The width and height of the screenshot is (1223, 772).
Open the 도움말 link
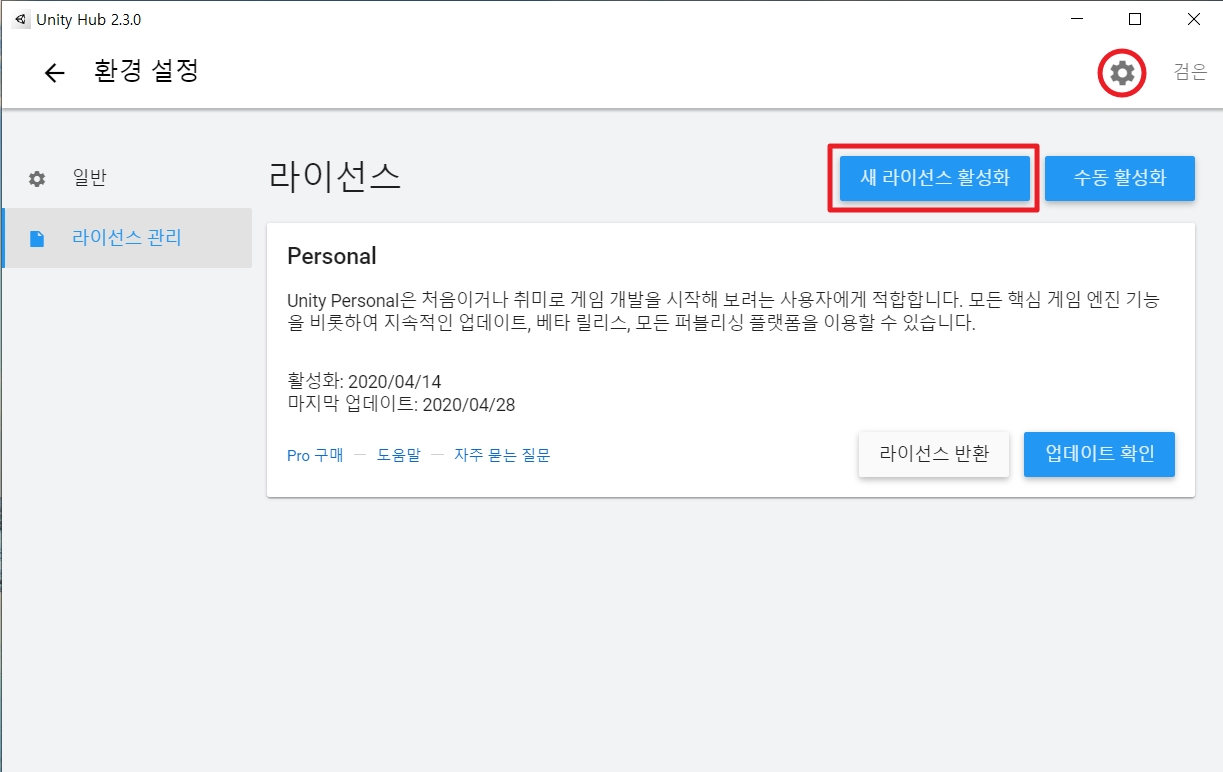tap(398, 455)
